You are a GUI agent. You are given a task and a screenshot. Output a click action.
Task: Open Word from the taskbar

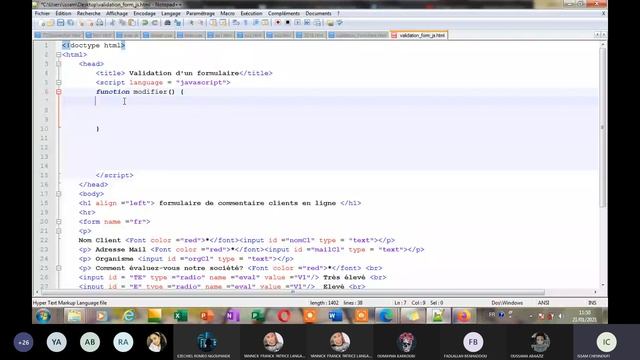[x=335, y=316]
